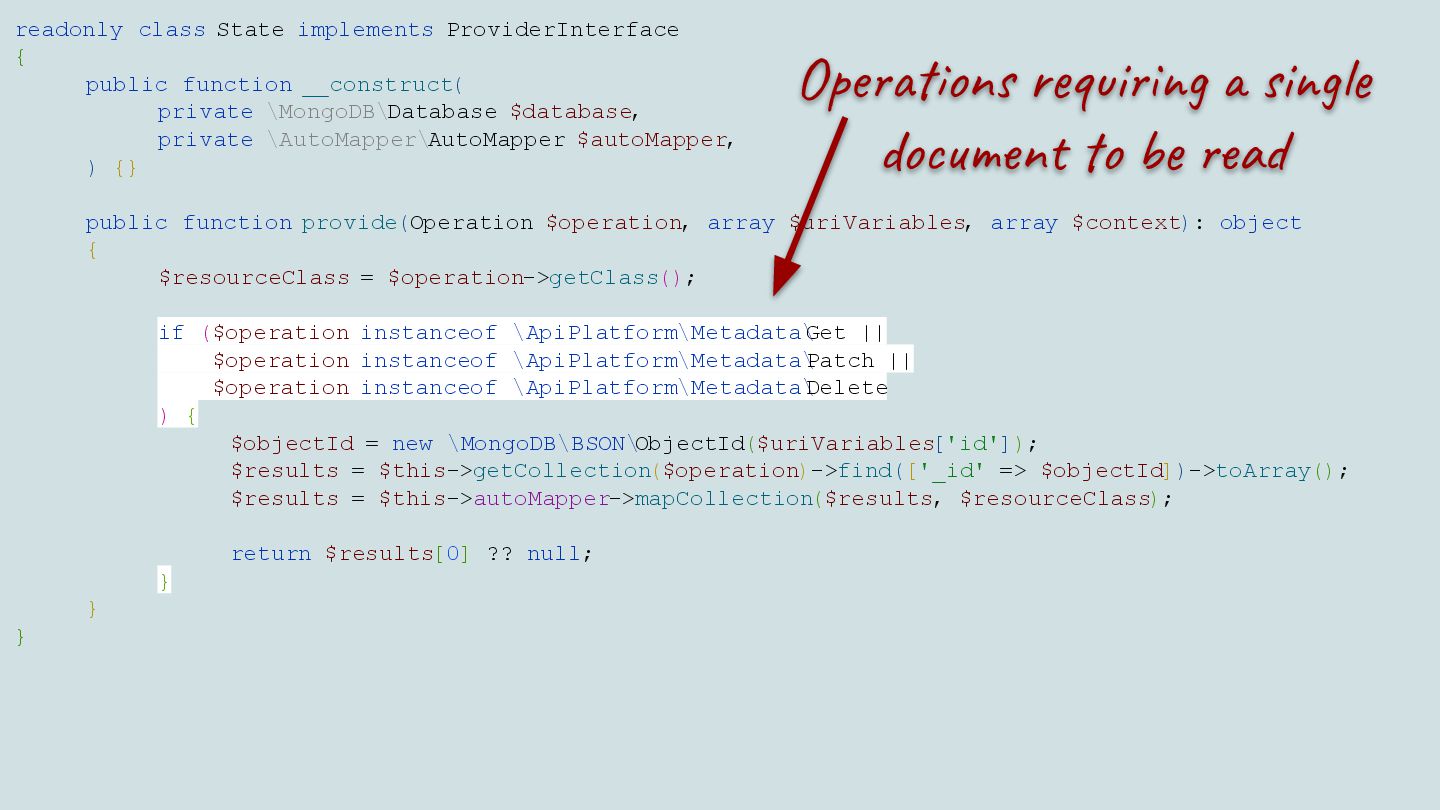Click the 'Operation' type hint in provide signature
Screen dimensions: 1440x810
coord(471,223)
